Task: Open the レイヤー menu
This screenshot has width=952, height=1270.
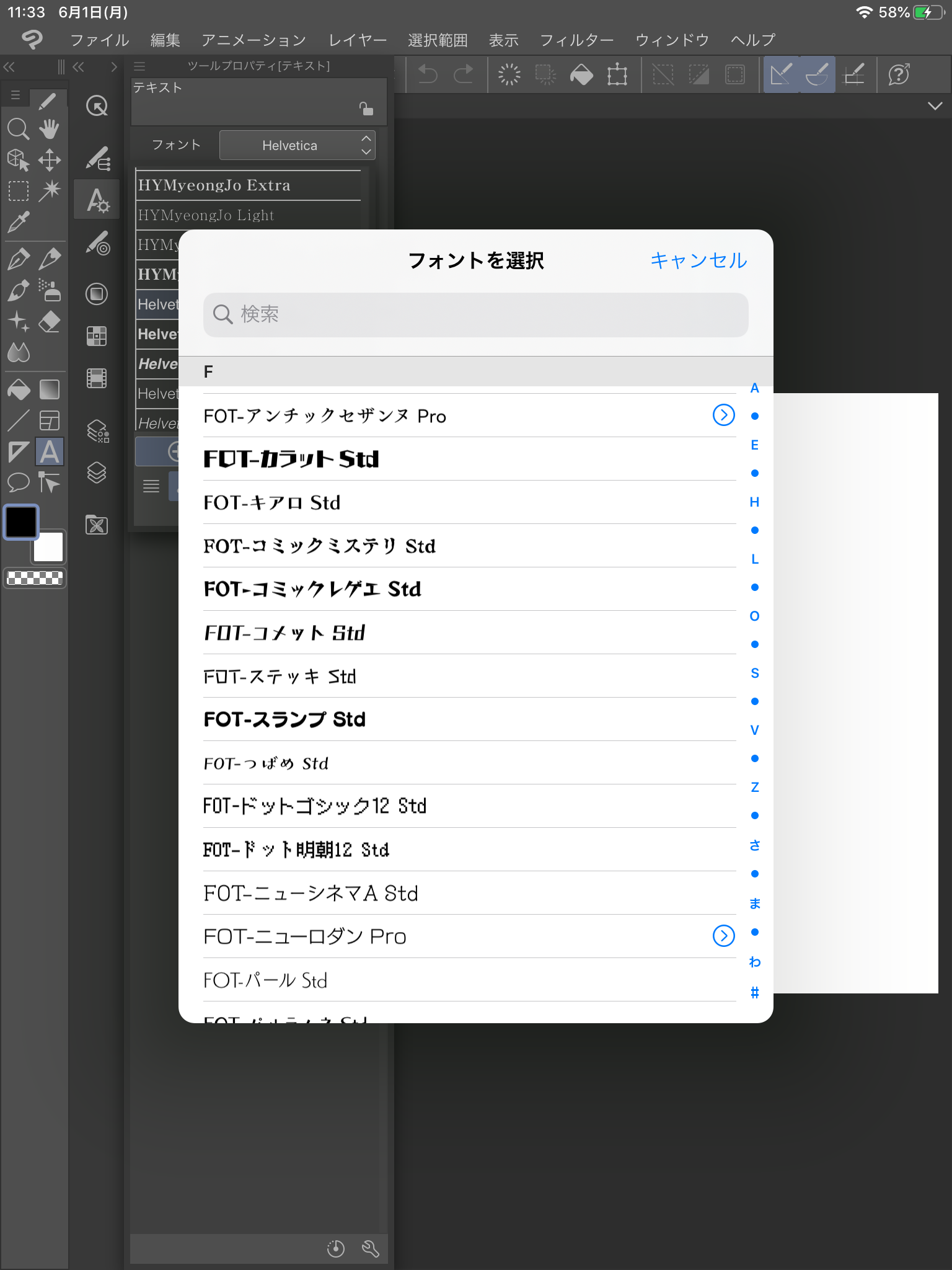Action: 358,40
